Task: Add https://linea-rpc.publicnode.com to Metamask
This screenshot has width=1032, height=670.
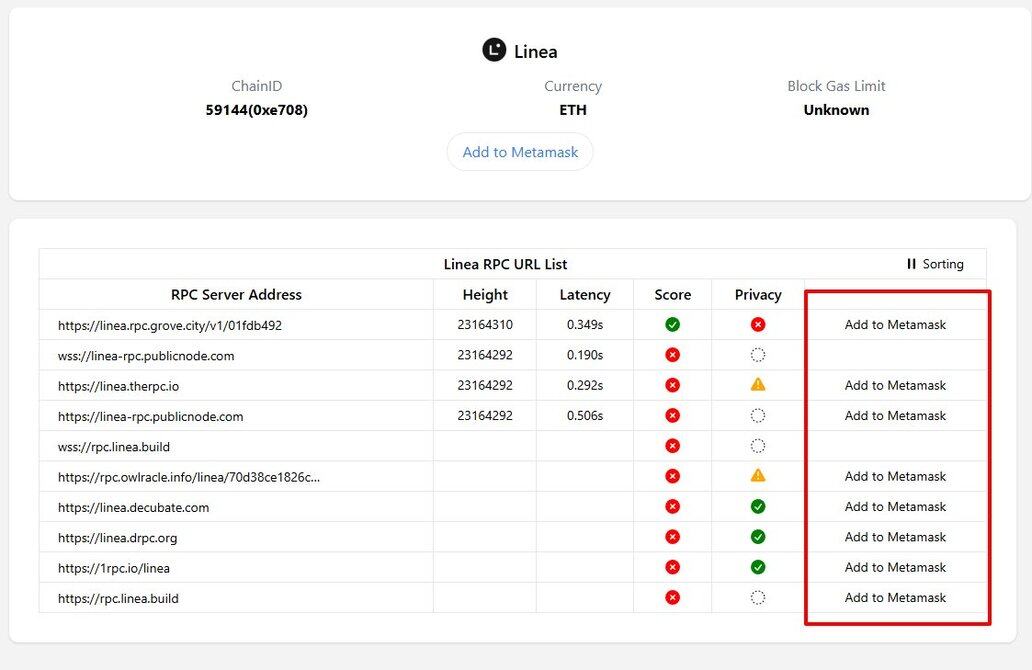Action: [x=895, y=415]
